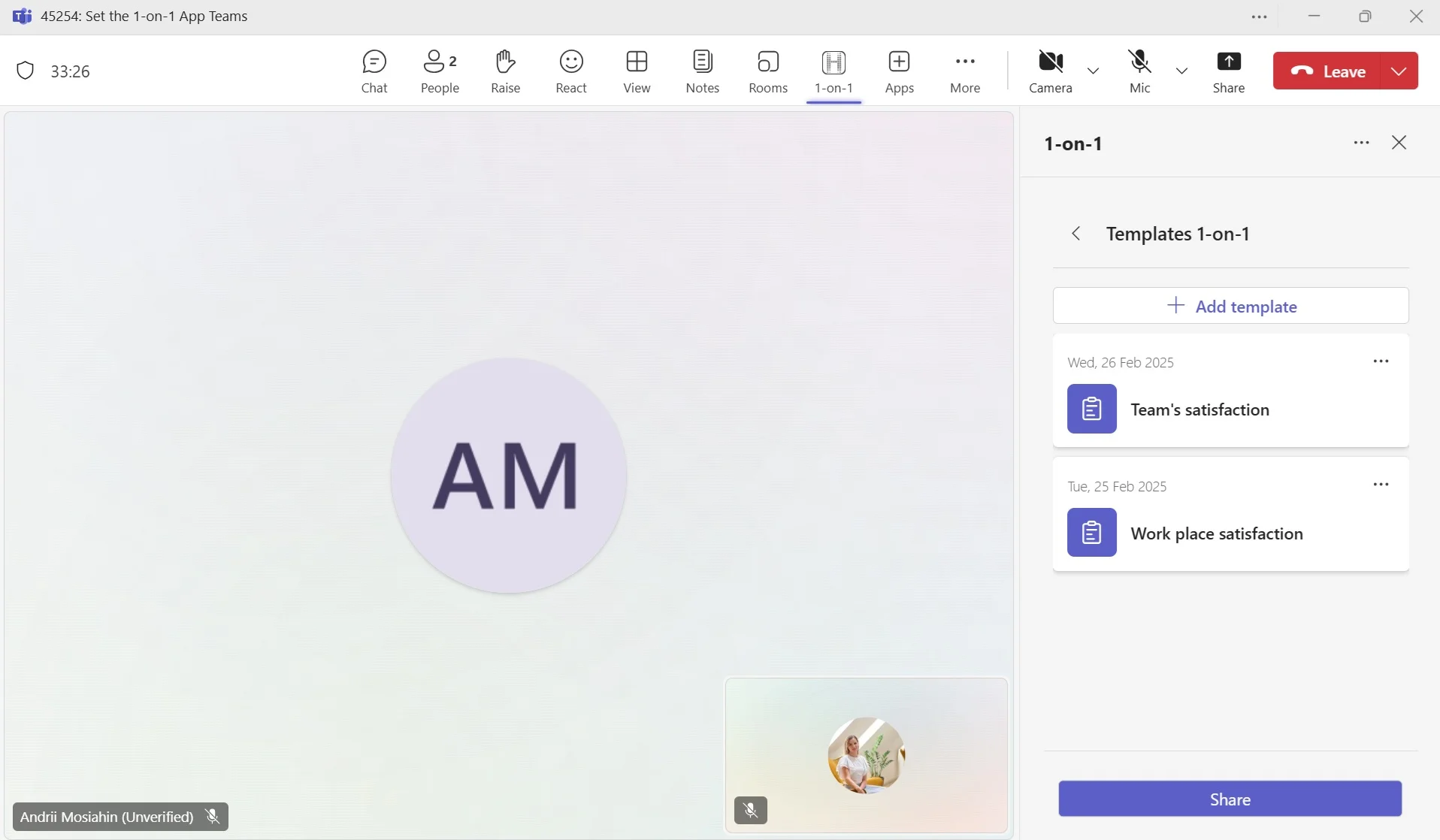
Task: Open meeting Notes
Action: pyautogui.click(x=702, y=71)
